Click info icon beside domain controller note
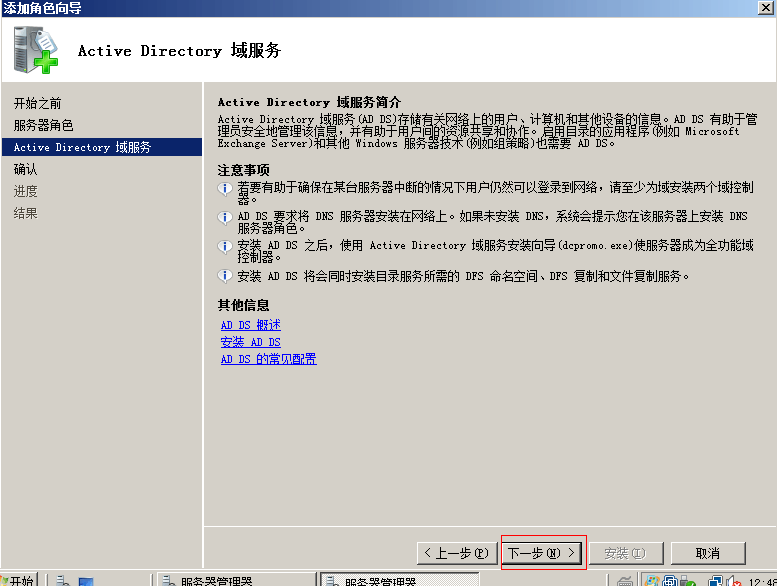777x586 pixels. 225,189
